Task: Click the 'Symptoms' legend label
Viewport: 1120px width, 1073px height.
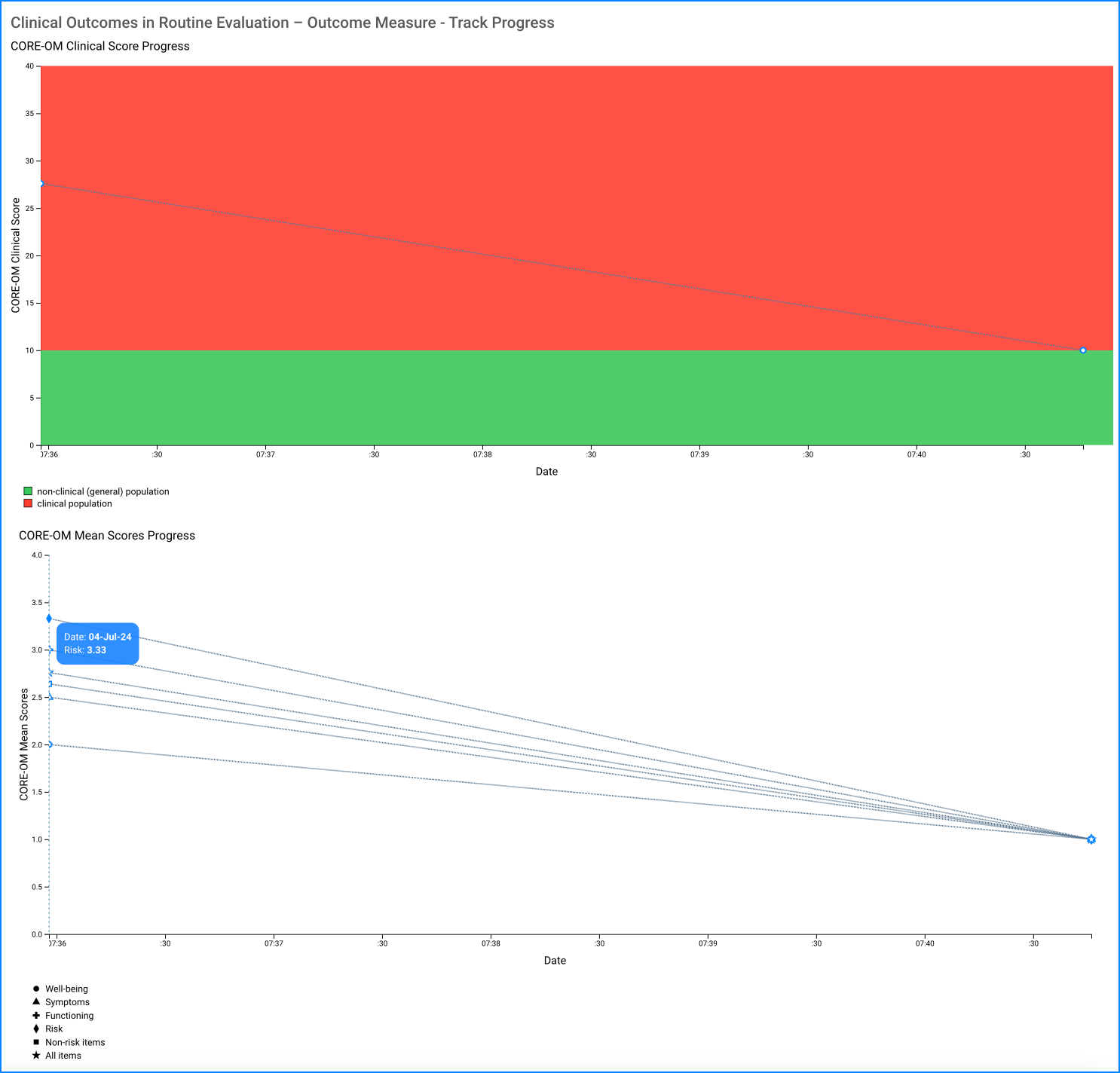Action: [67, 1002]
